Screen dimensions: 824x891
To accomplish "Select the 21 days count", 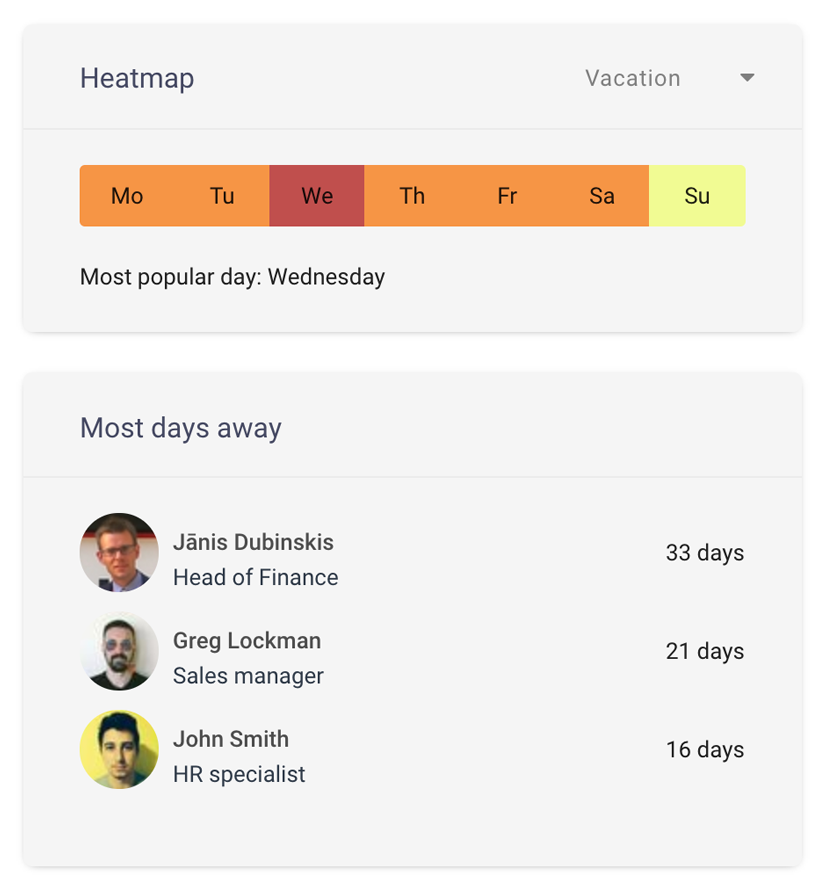I will click(704, 651).
